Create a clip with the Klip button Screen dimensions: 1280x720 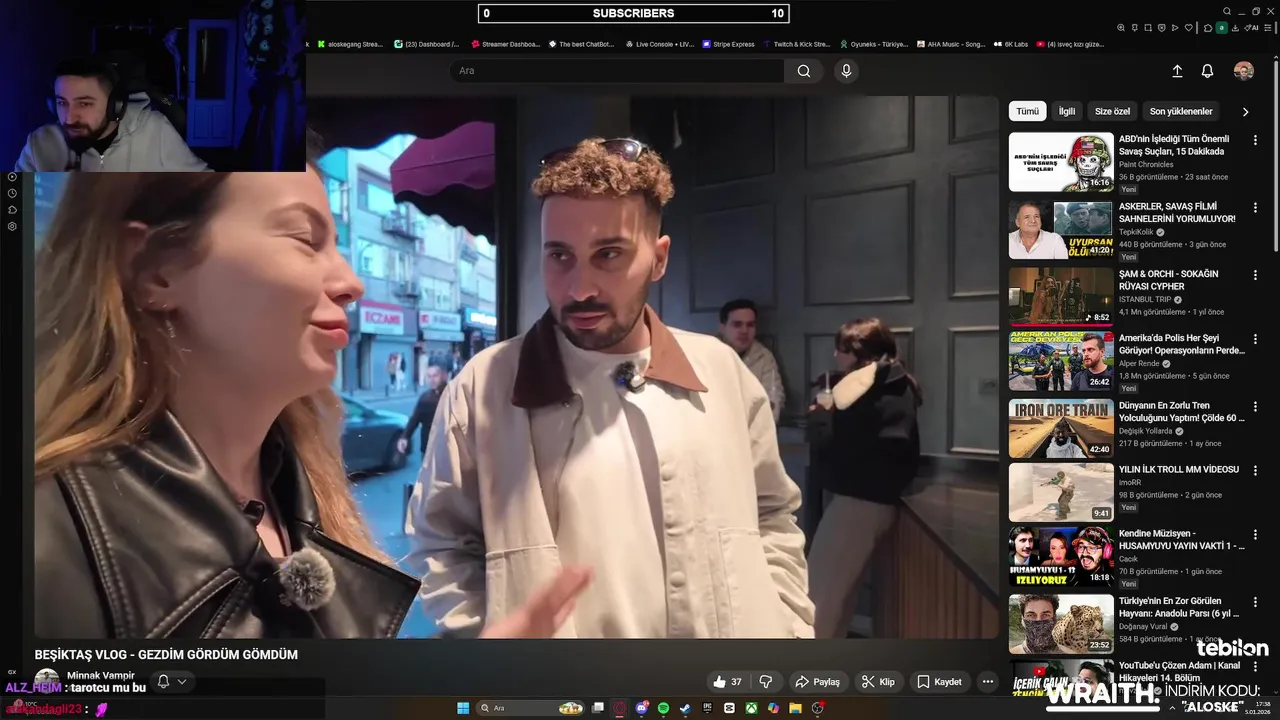tap(879, 682)
